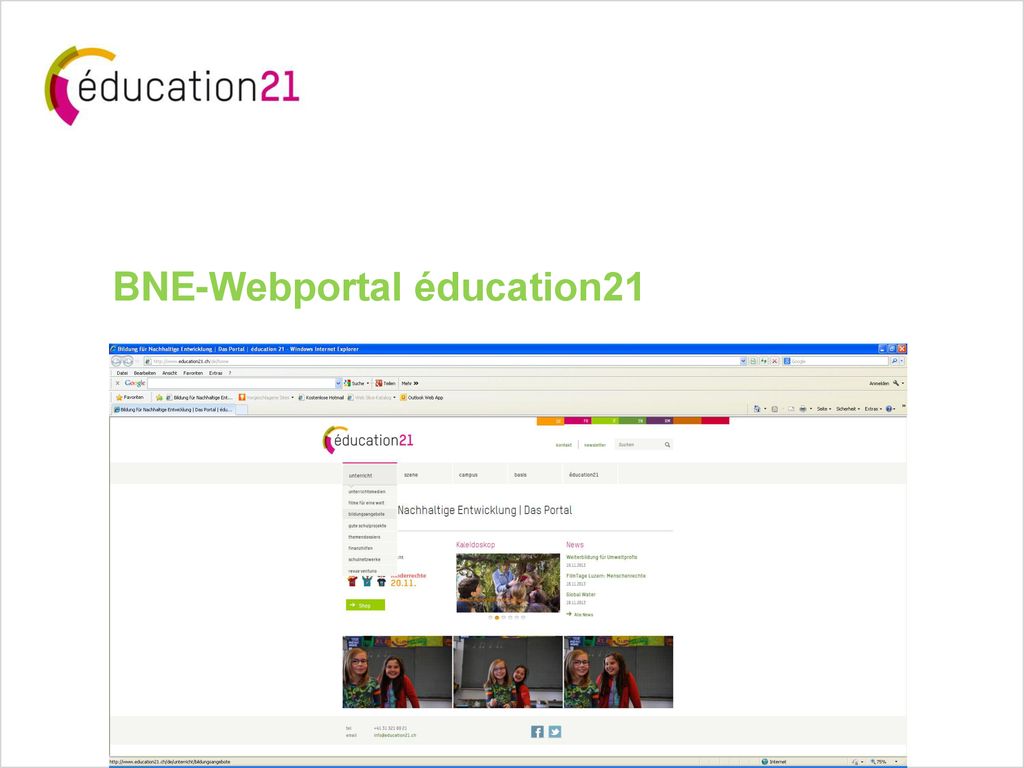Click the Teilen share button
Screen dimensions: 1024x768
[385, 383]
